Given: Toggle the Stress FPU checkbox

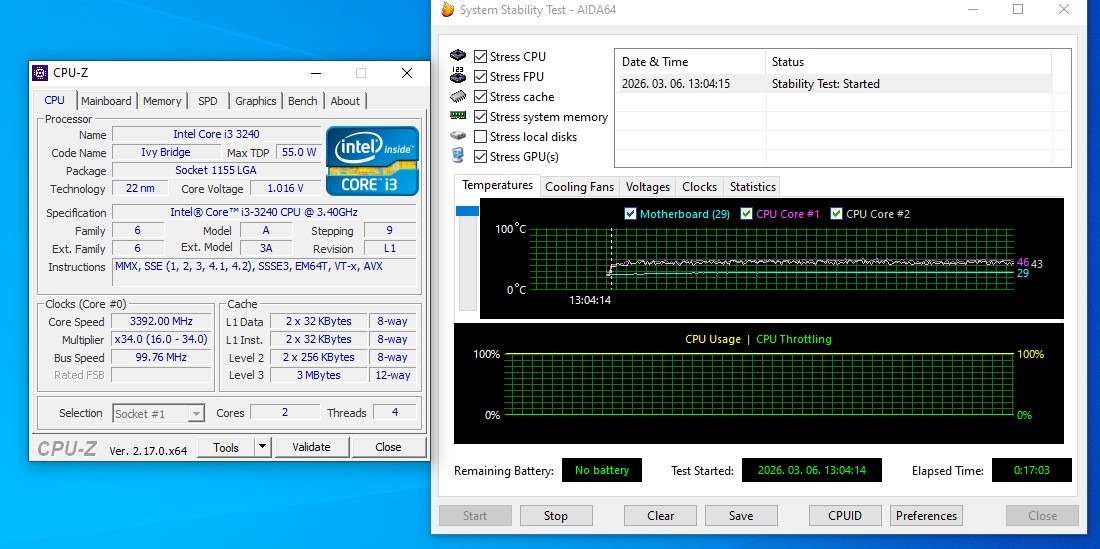Looking at the screenshot, I should pyautogui.click(x=481, y=76).
